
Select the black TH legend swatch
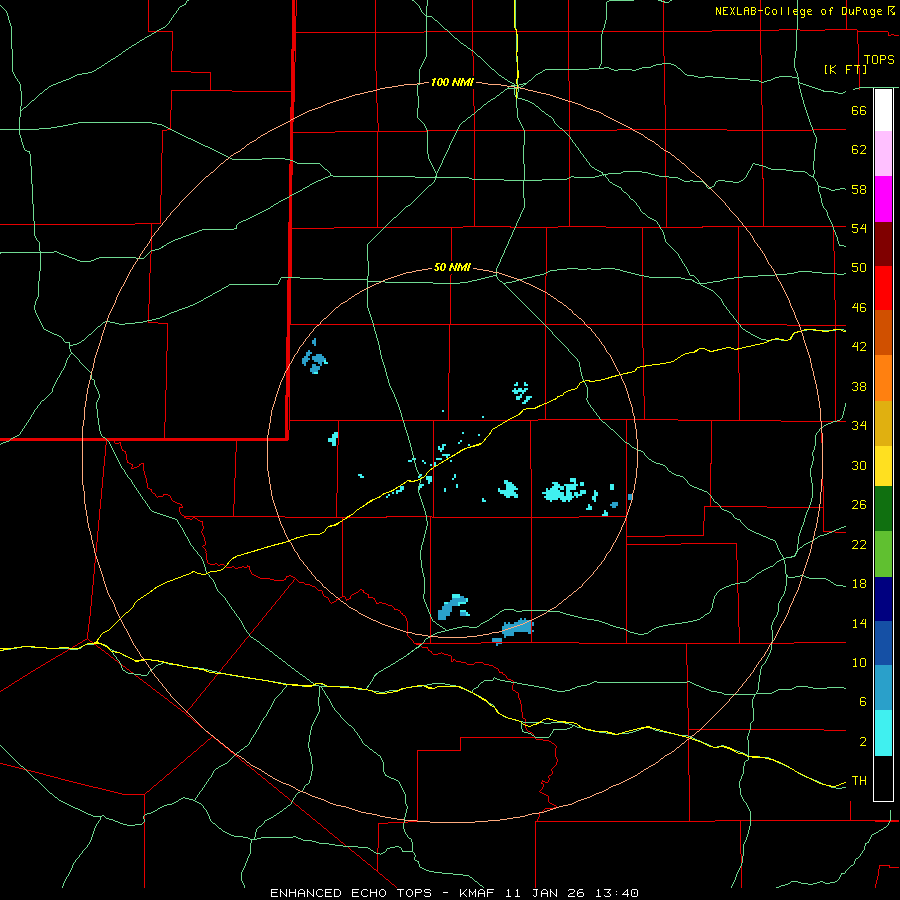coord(883,778)
